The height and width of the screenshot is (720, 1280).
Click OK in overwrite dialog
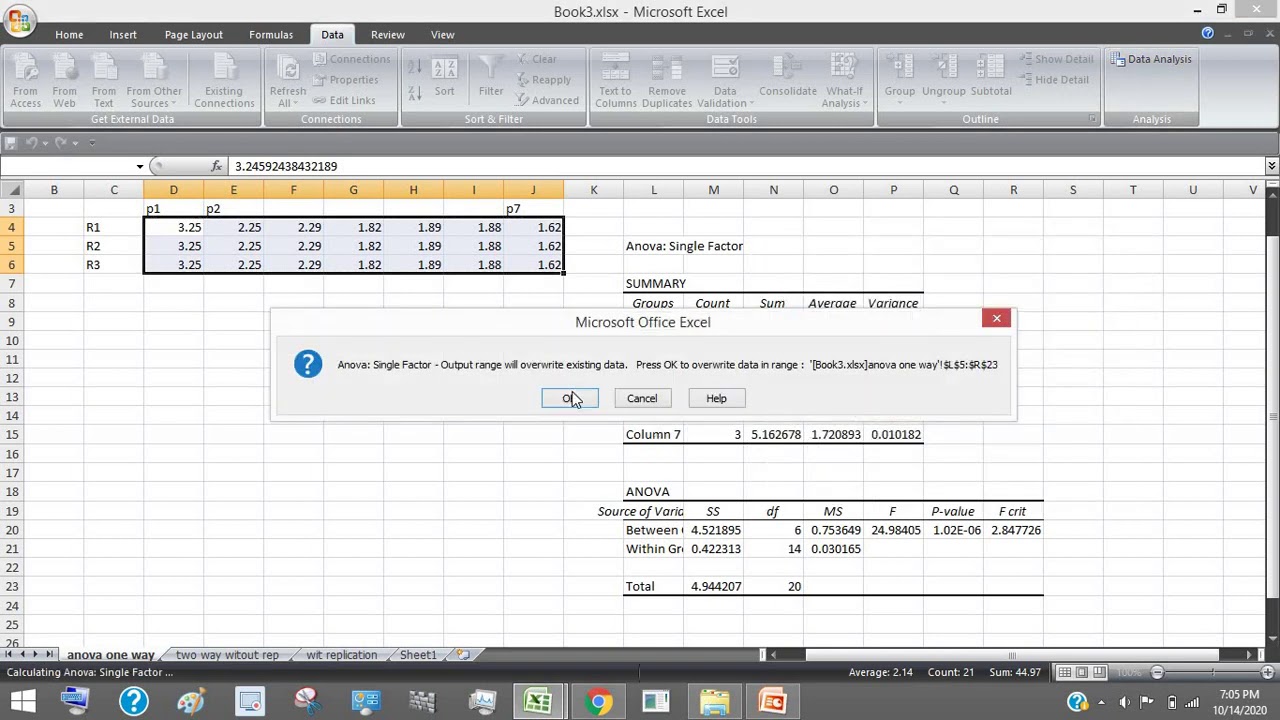tap(570, 398)
